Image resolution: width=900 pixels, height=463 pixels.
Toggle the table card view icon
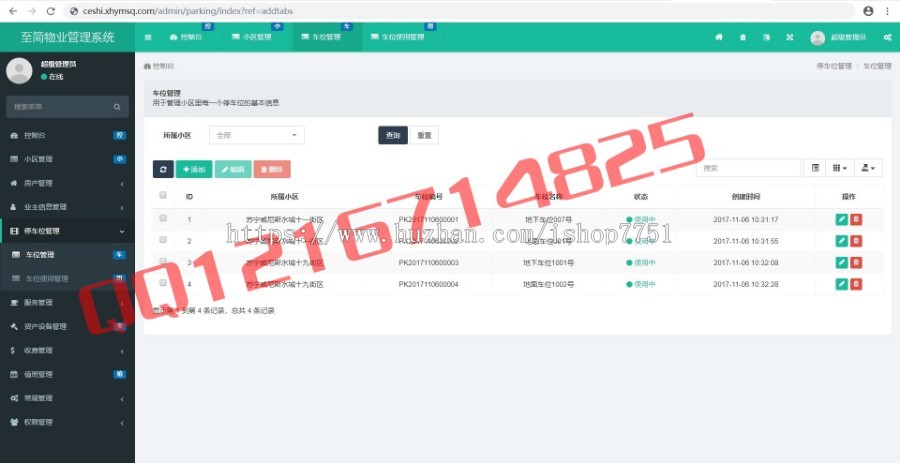point(814,168)
